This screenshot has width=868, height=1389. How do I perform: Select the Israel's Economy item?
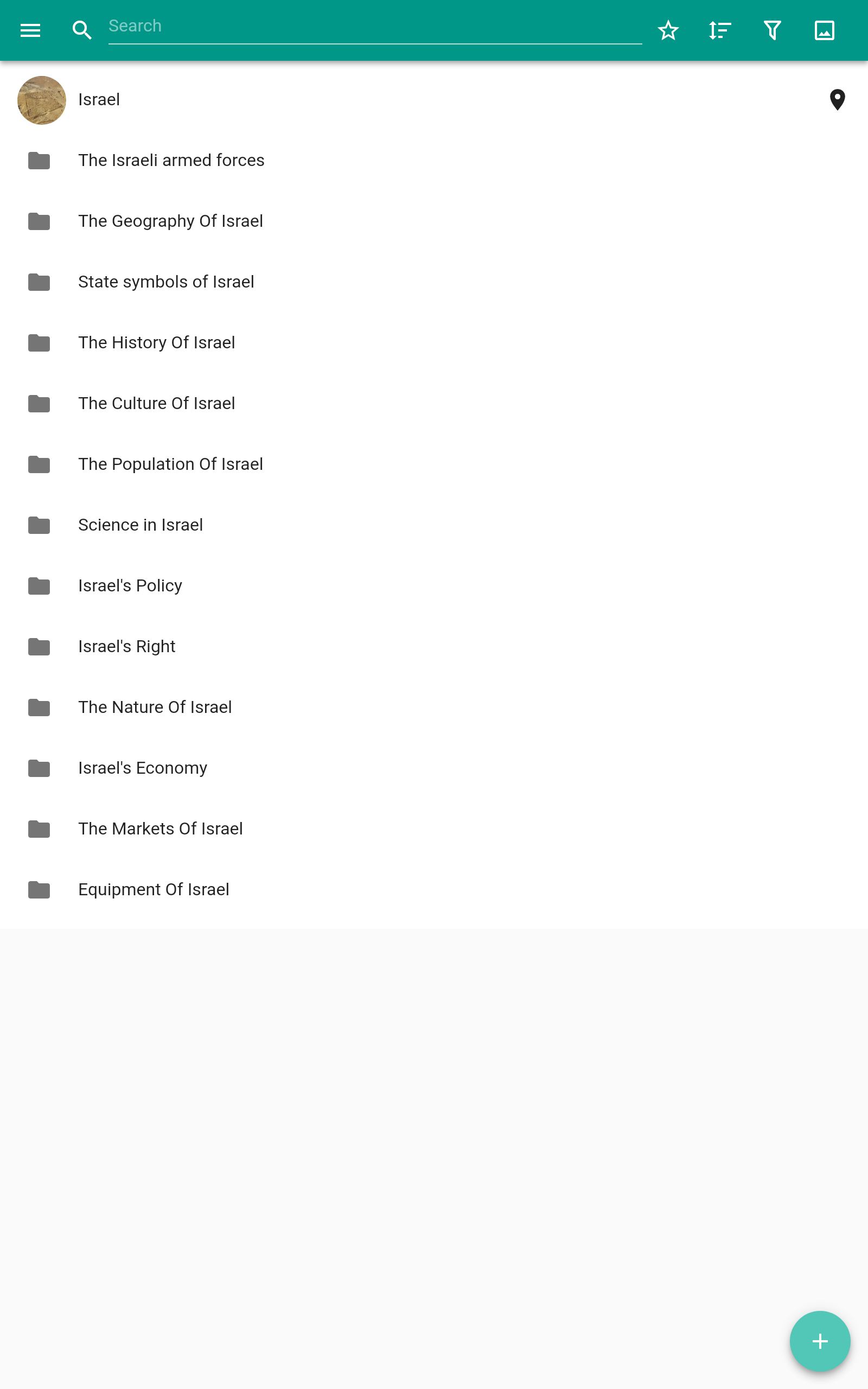pos(142,768)
